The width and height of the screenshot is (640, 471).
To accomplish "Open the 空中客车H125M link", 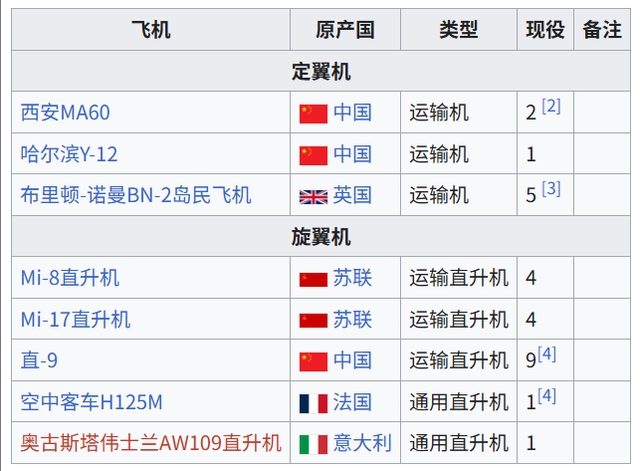I will 91,402.
